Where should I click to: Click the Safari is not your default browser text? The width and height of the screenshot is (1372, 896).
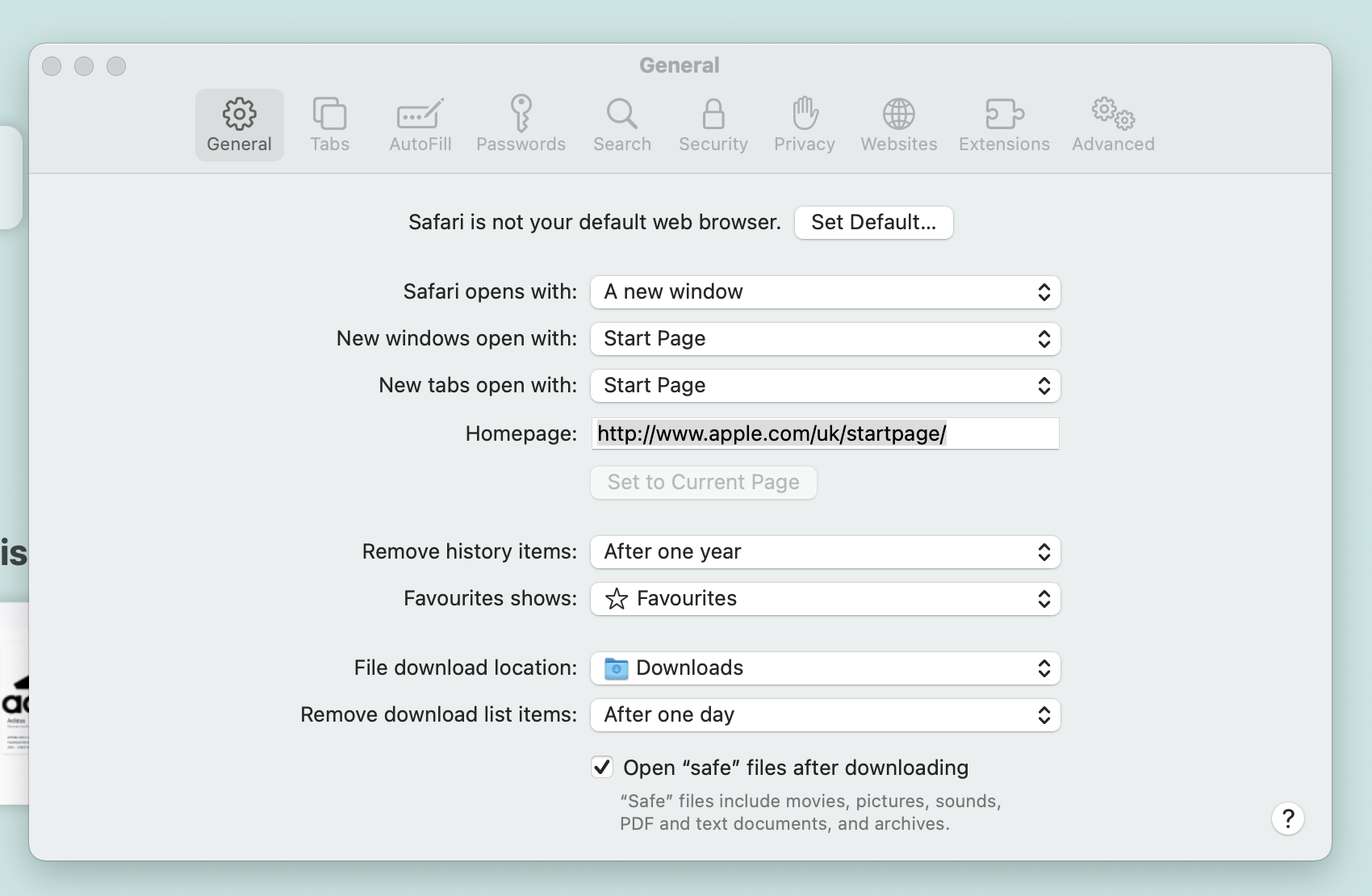coord(595,222)
